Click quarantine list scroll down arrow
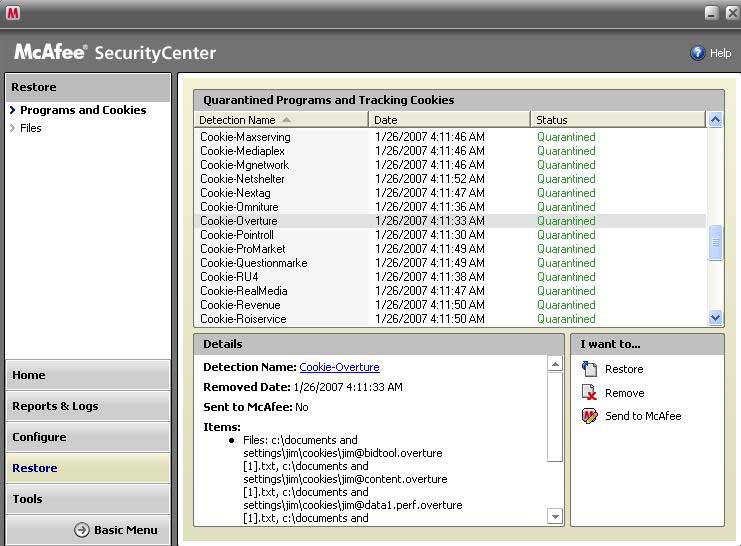This screenshot has width=741, height=546. point(715,318)
